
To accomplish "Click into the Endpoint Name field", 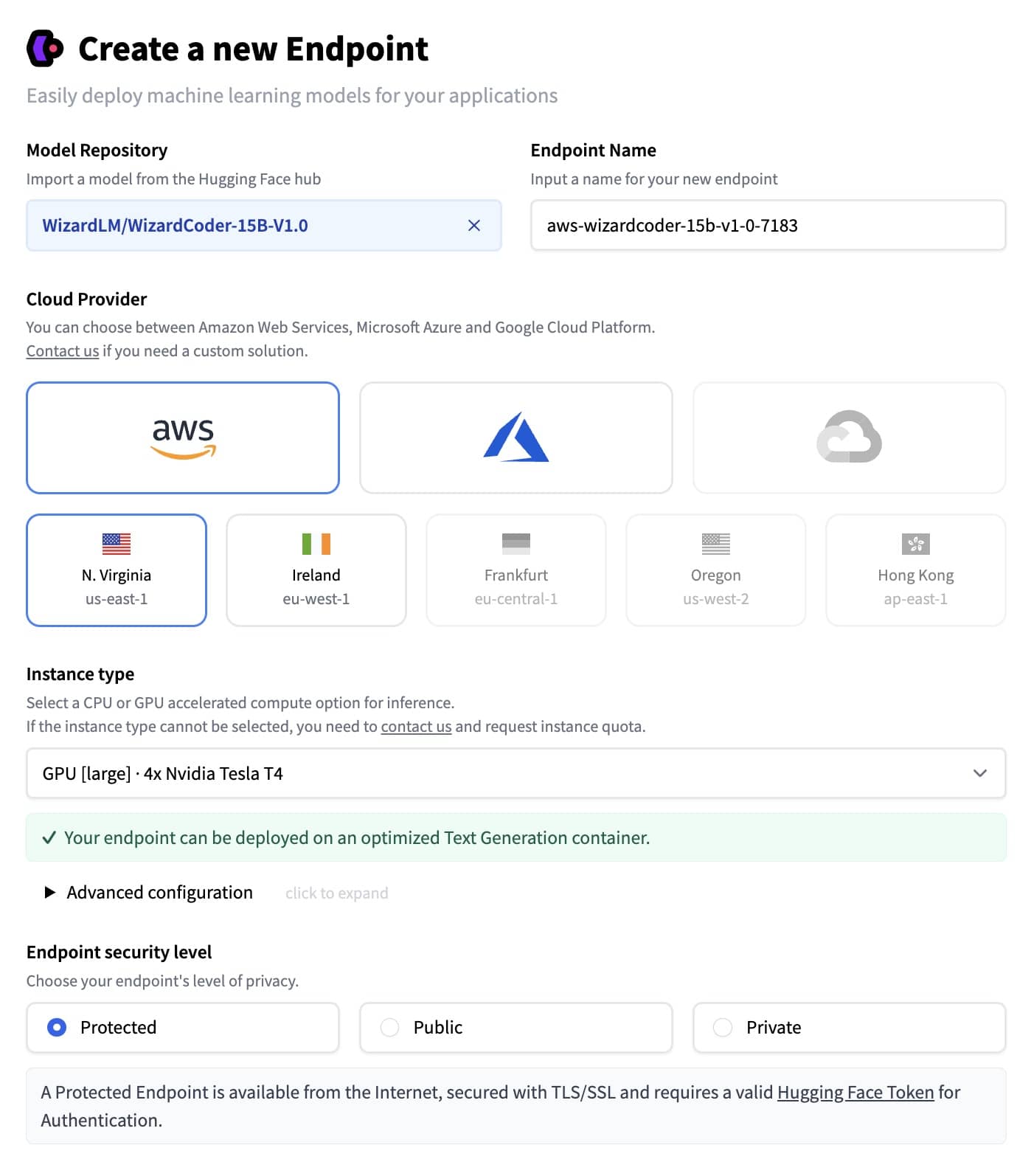I will tap(767, 226).
